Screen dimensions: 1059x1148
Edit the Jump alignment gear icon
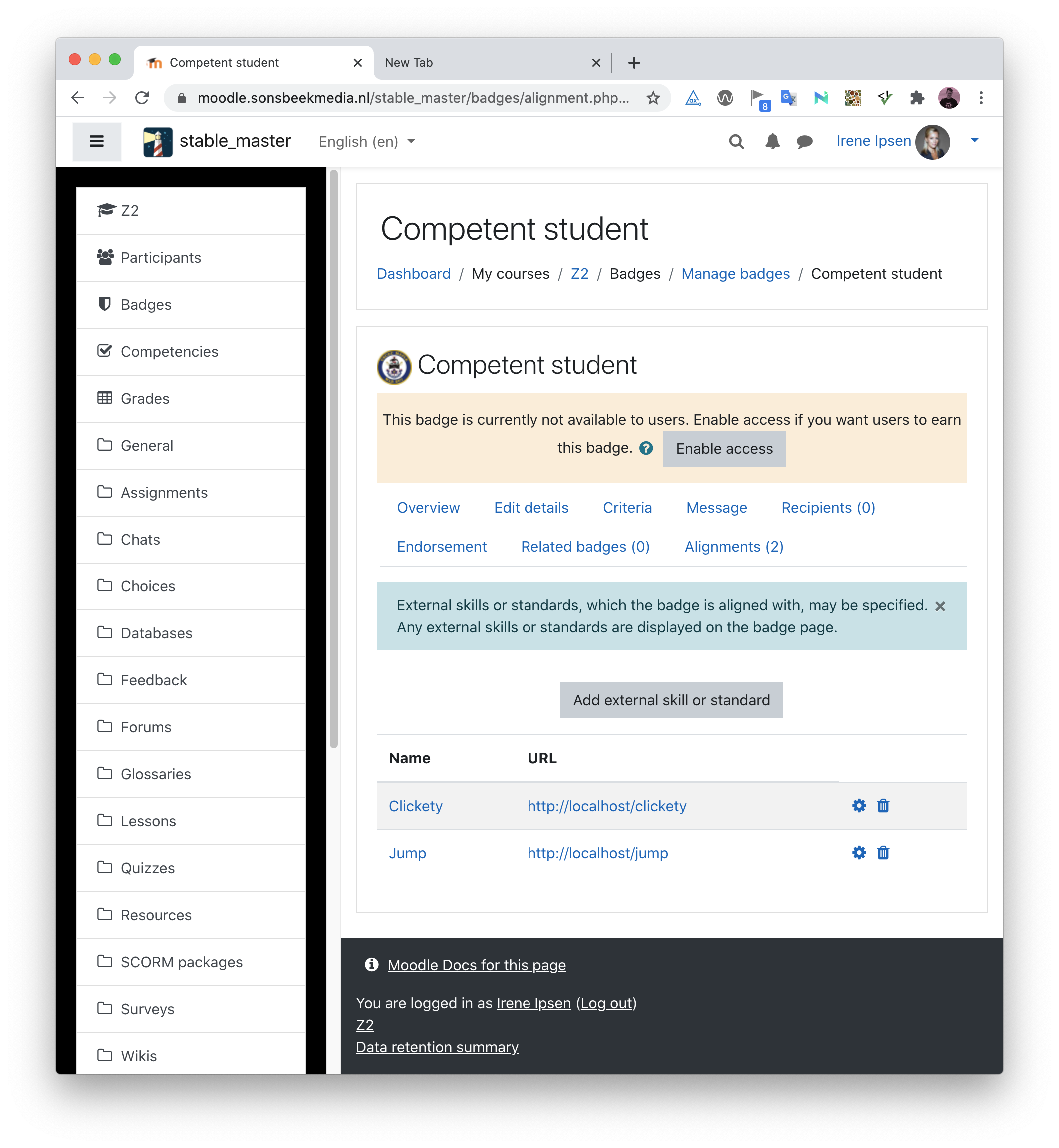click(x=858, y=852)
